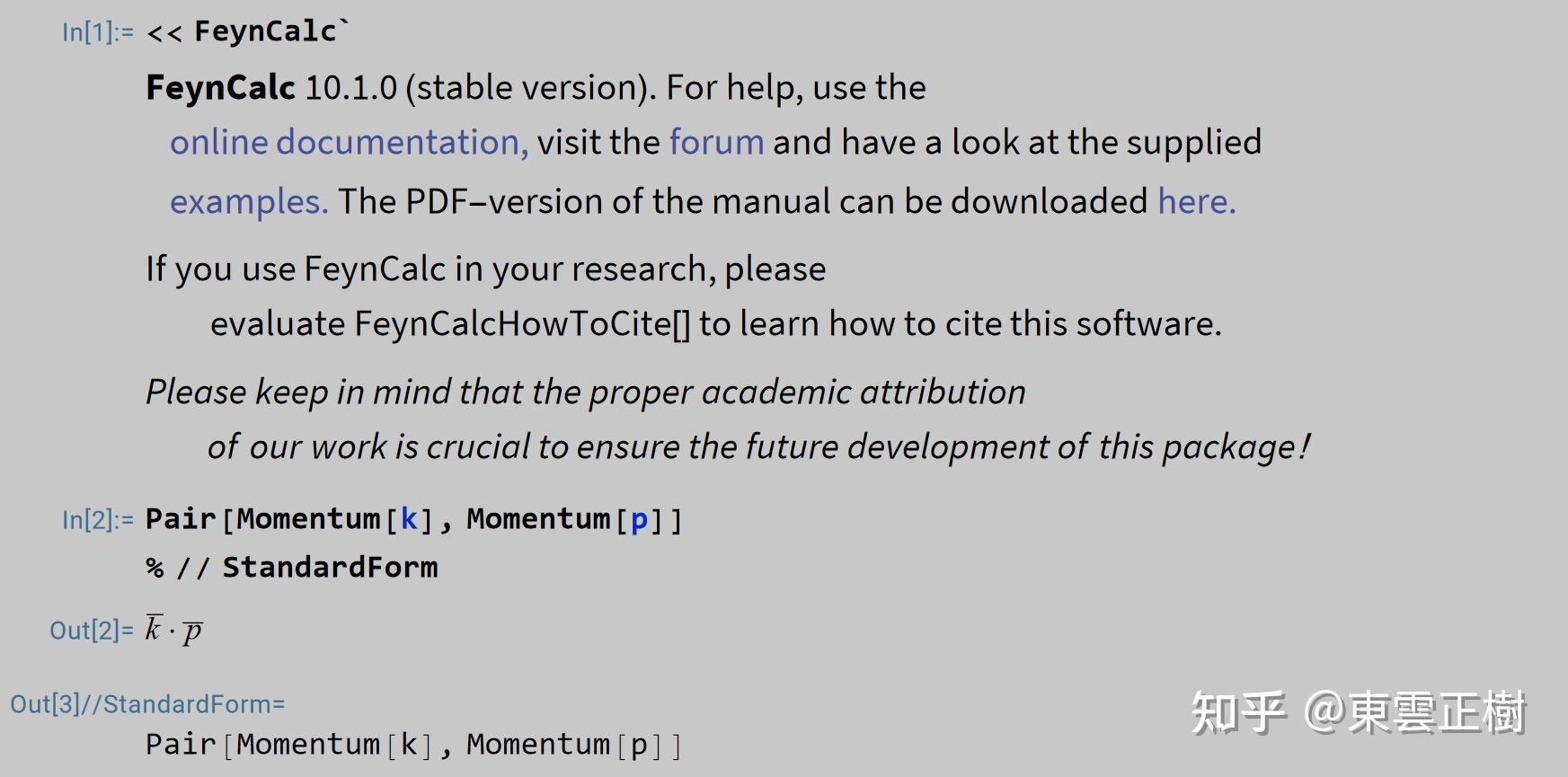Screen dimensions: 1568x777
Task: Open the examples link
Action: [x=249, y=202]
